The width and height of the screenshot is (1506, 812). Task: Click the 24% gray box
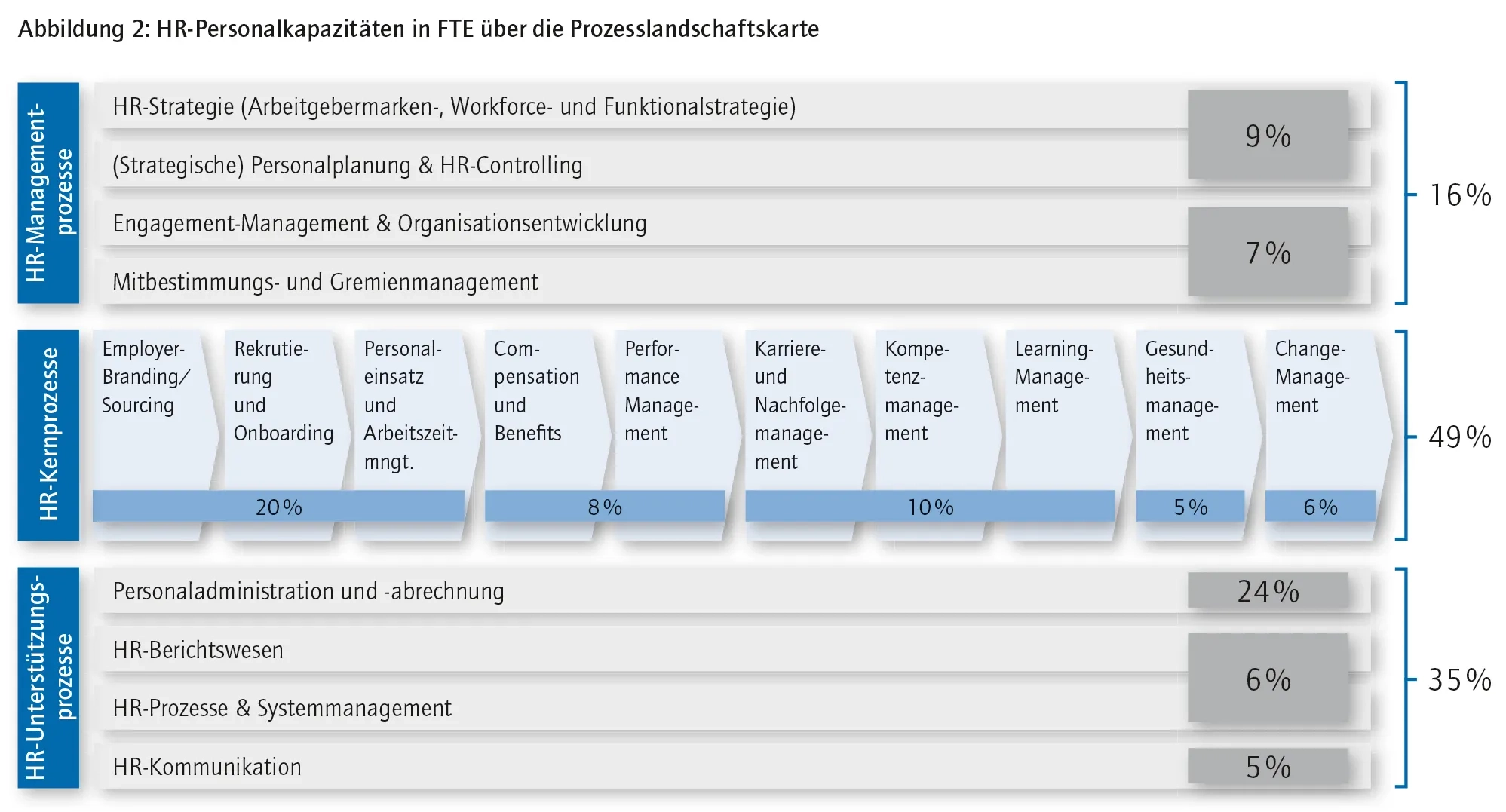[x=1268, y=591]
